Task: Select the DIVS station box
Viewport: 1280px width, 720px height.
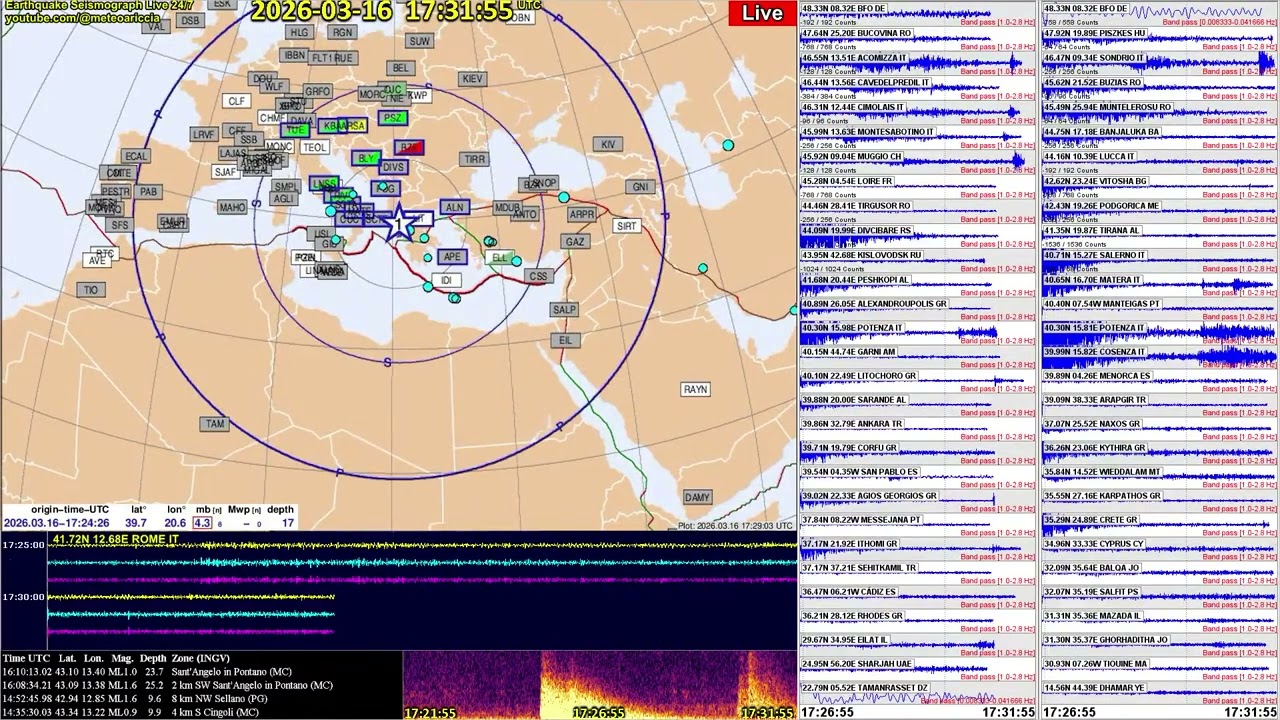Action: pyautogui.click(x=394, y=168)
